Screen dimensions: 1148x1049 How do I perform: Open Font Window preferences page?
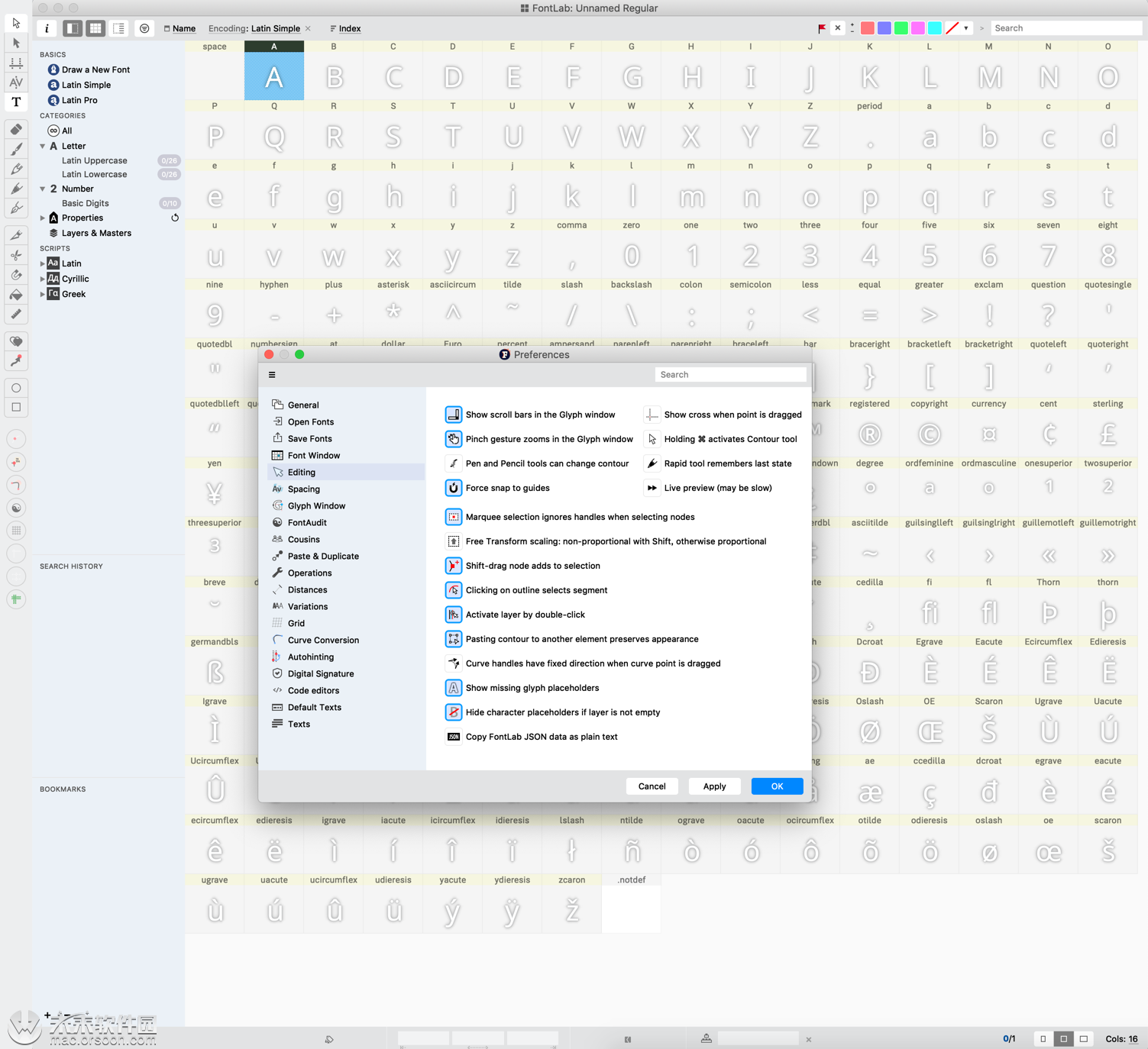pos(314,455)
